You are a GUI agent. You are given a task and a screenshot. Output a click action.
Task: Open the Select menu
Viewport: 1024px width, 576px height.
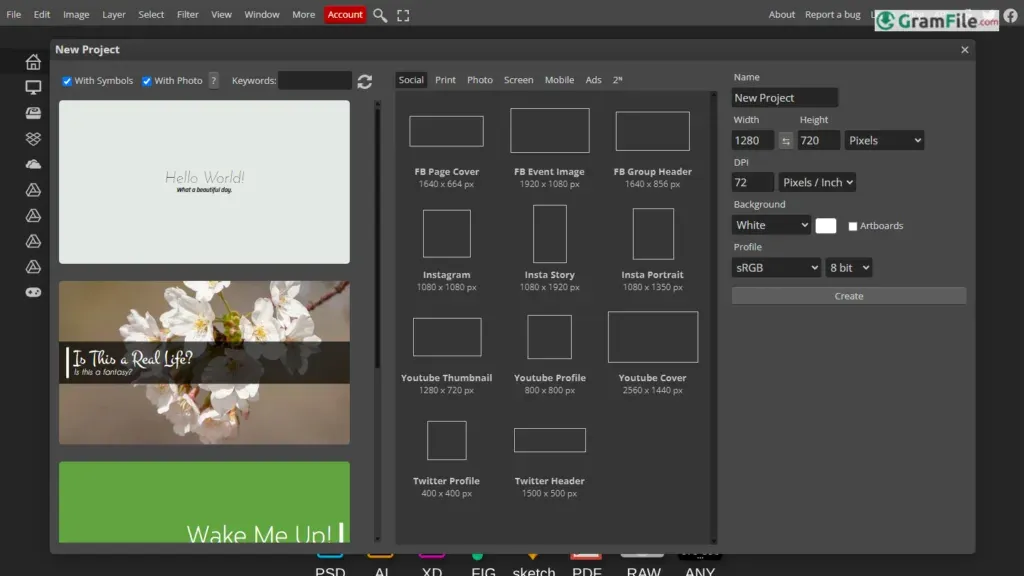151,14
